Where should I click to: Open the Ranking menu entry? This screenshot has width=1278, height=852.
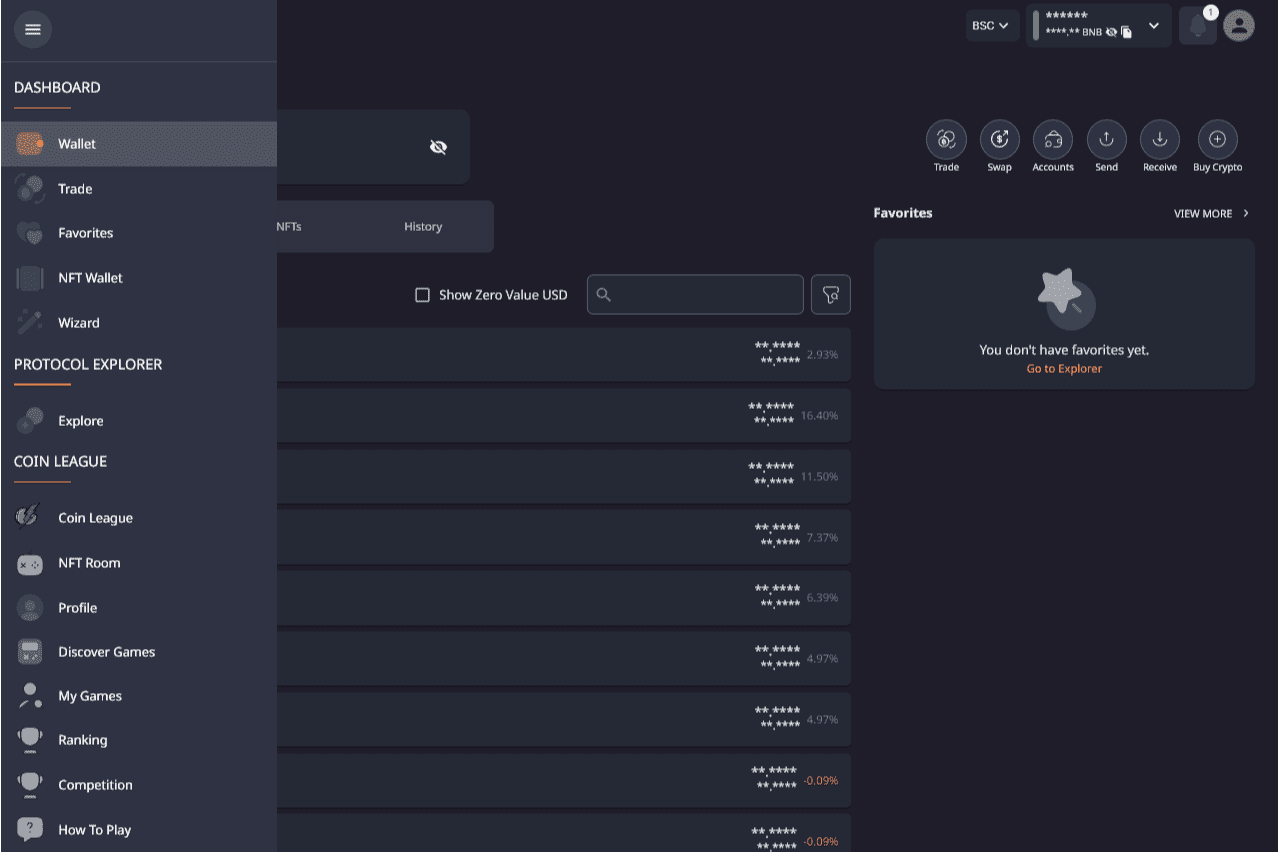[x=139, y=740]
